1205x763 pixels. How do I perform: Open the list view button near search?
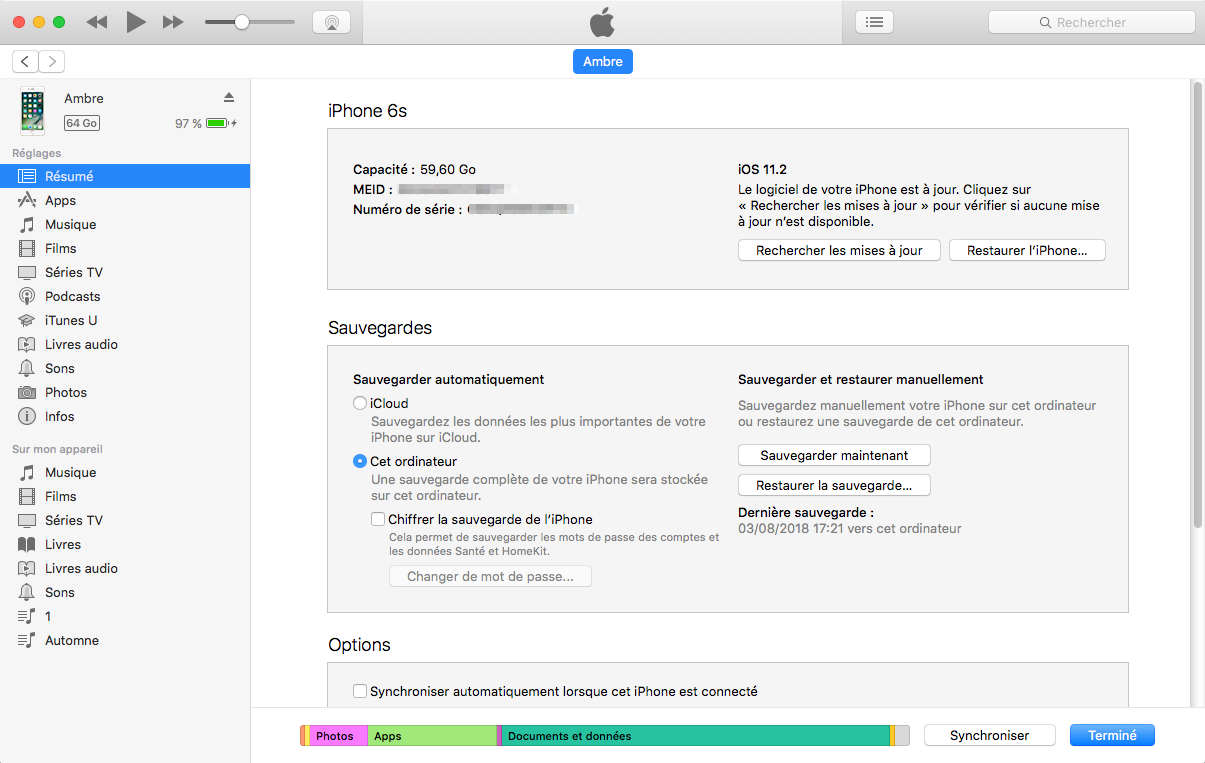(x=874, y=22)
